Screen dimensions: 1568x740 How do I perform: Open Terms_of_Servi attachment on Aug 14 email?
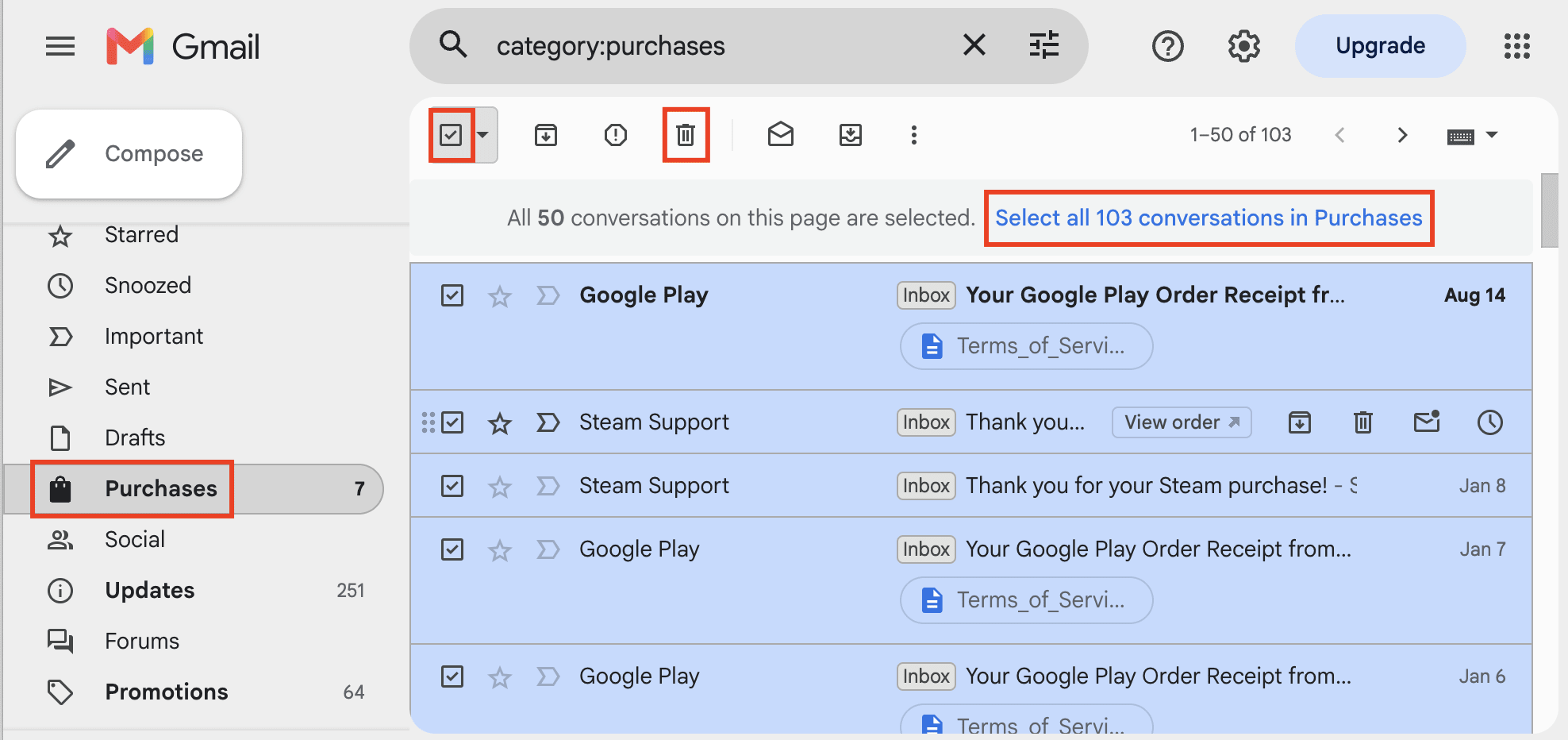[x=1026, y=346]
